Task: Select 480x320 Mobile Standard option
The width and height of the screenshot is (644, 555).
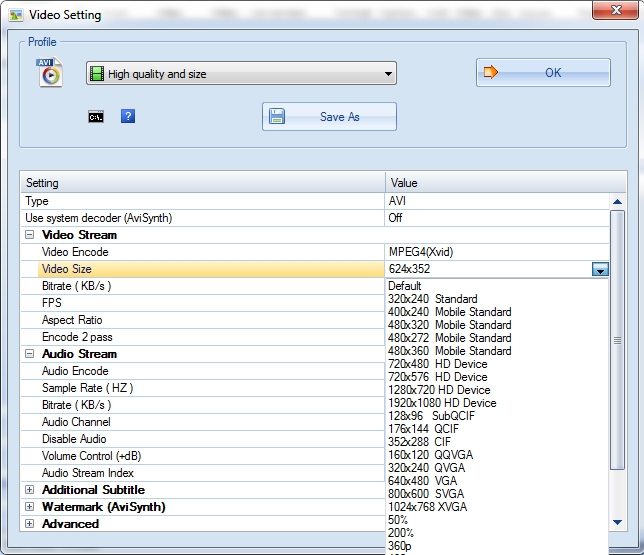Action: [497, 325]
